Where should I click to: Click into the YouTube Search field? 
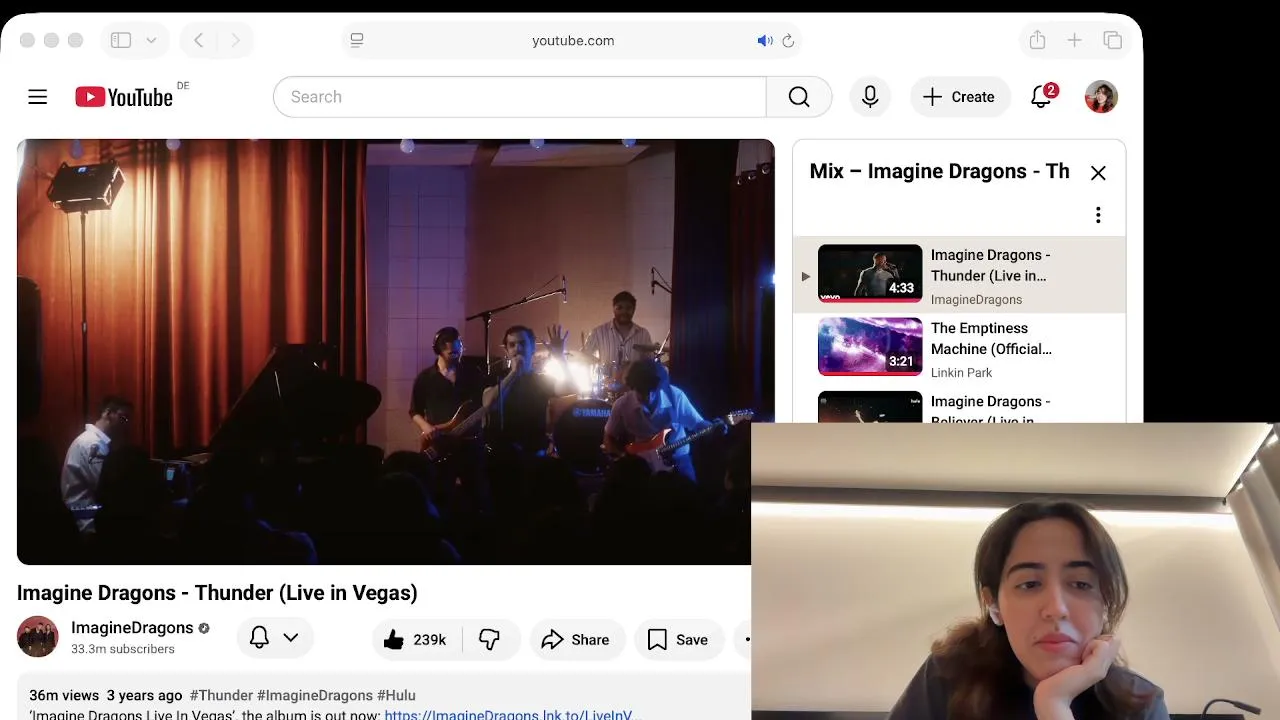[x=520, y=97]
